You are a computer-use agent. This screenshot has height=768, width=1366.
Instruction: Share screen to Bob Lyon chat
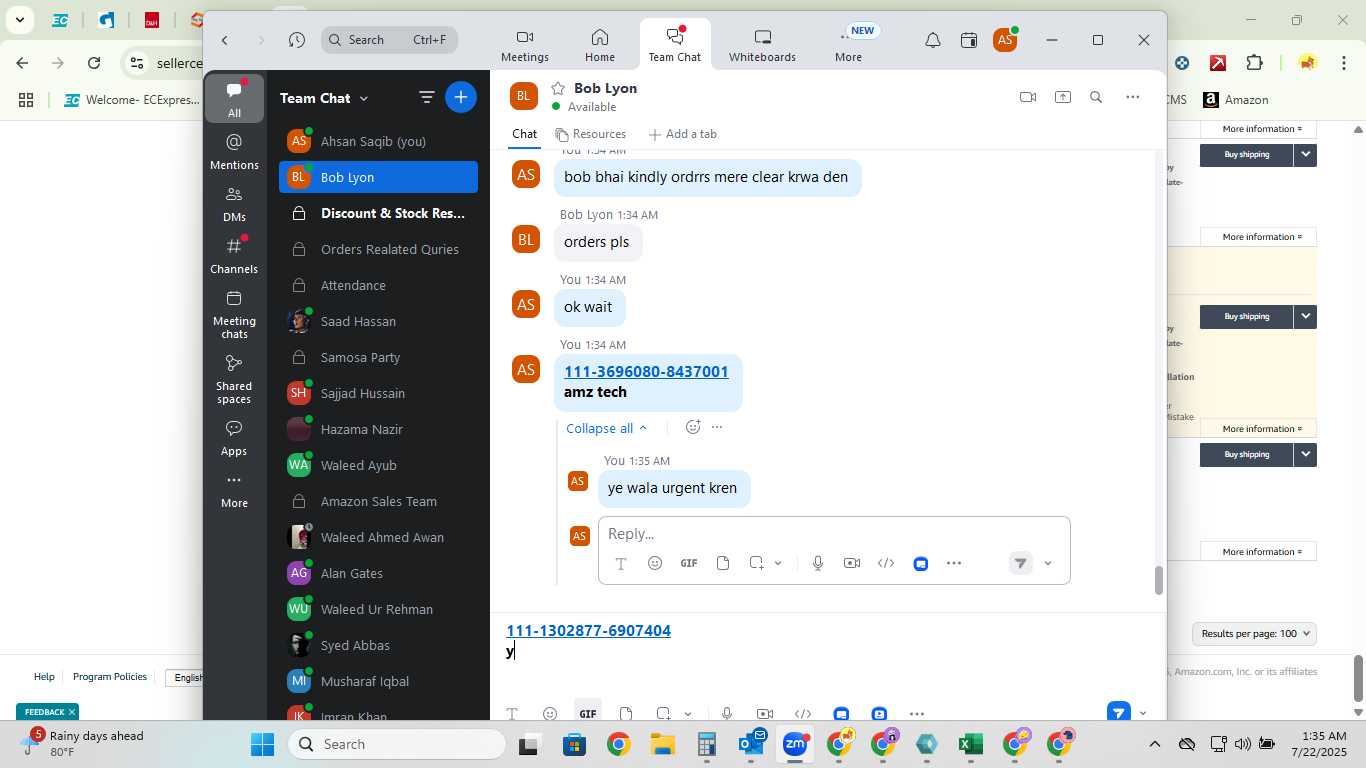pyautogui.click(x=1062, y=97)
